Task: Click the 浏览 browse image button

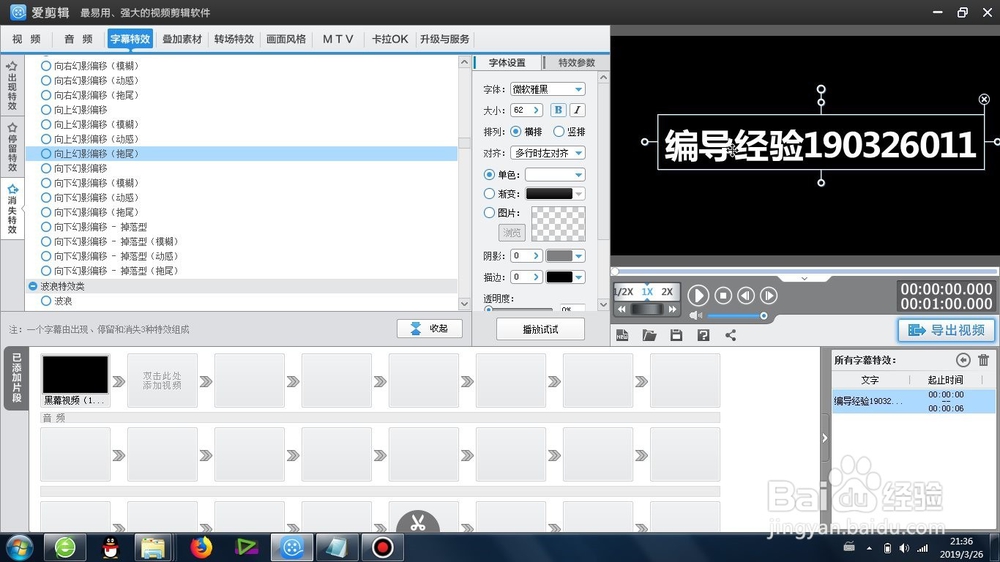Action: point(511,232)
